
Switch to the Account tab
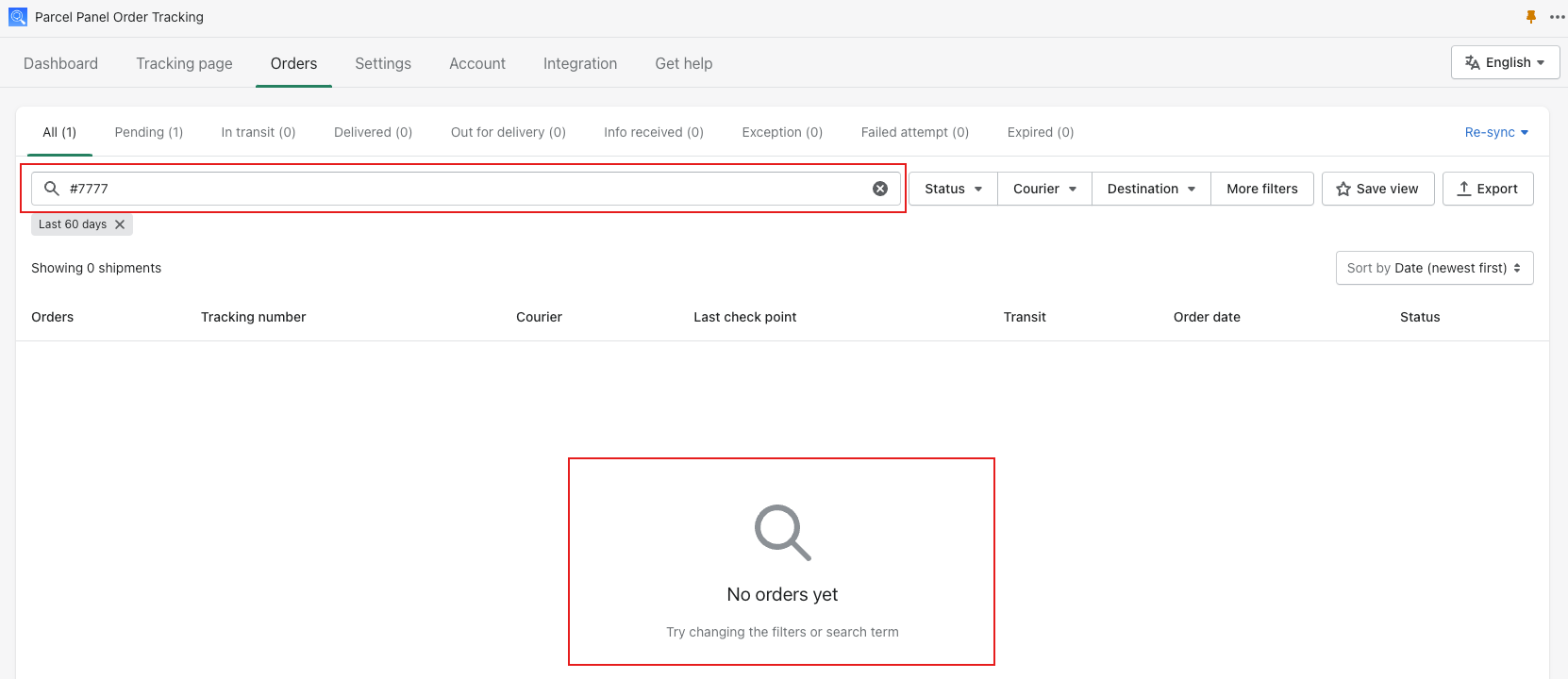pyautogui.click(x=477, y=63)
